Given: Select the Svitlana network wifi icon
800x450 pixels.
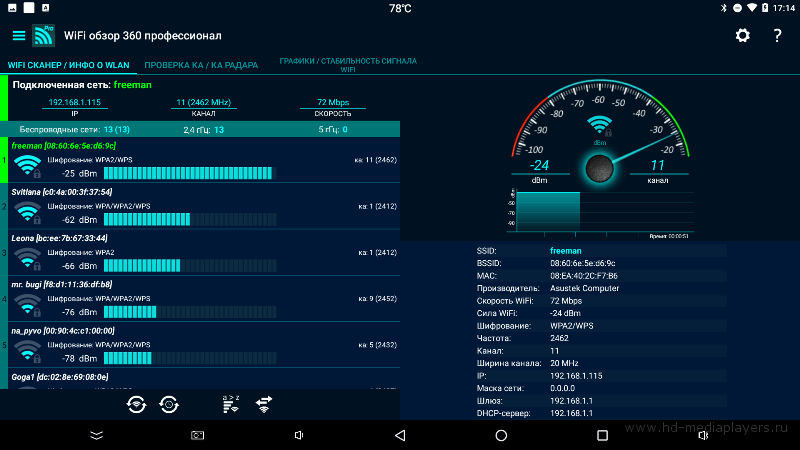Looking at the screenshot, I should (28, 212).
